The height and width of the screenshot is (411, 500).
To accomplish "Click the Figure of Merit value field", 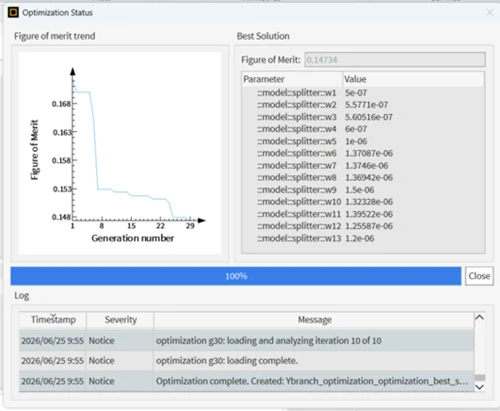I will (x=395, y=60).
